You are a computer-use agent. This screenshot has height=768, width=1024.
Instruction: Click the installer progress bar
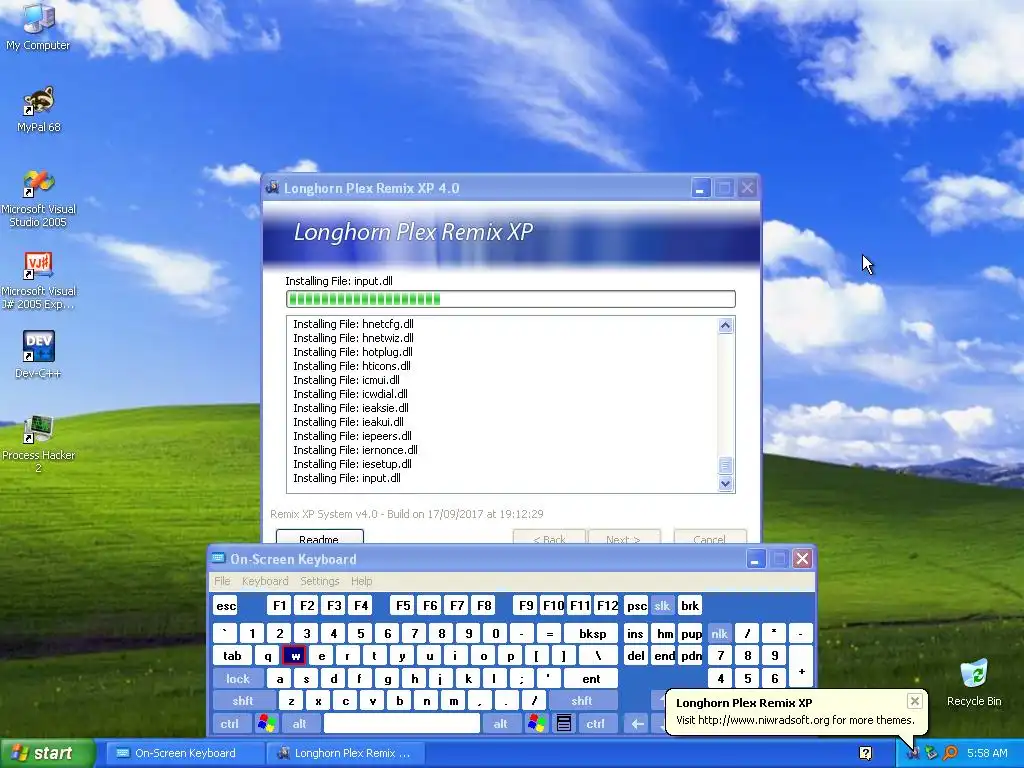coord(511,299)
